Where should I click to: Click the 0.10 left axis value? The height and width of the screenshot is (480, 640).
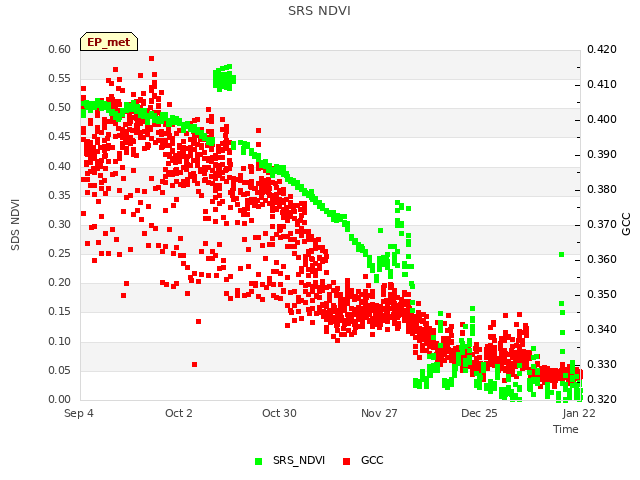coord(60,341)
